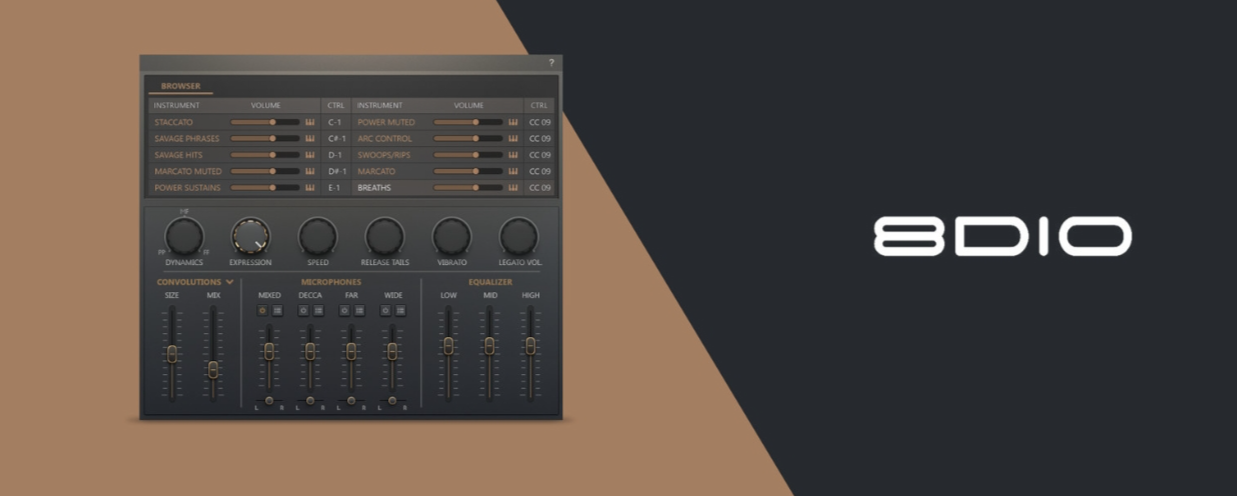
Task: Select the MARCATO articulation in the right column
Action: pyautogui.click(x=375, y=171)
